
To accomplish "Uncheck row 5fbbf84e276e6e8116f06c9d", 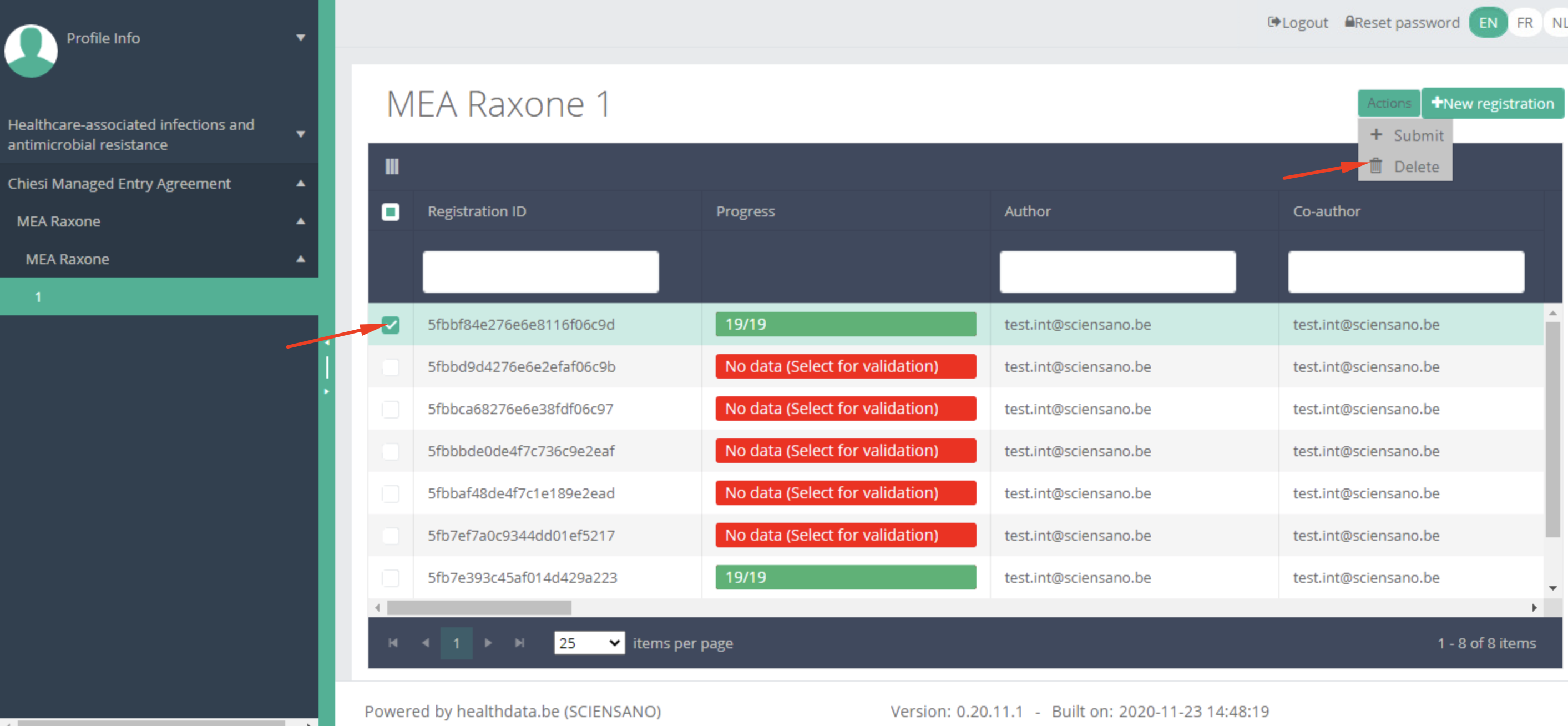I will [x=390, y=325].
